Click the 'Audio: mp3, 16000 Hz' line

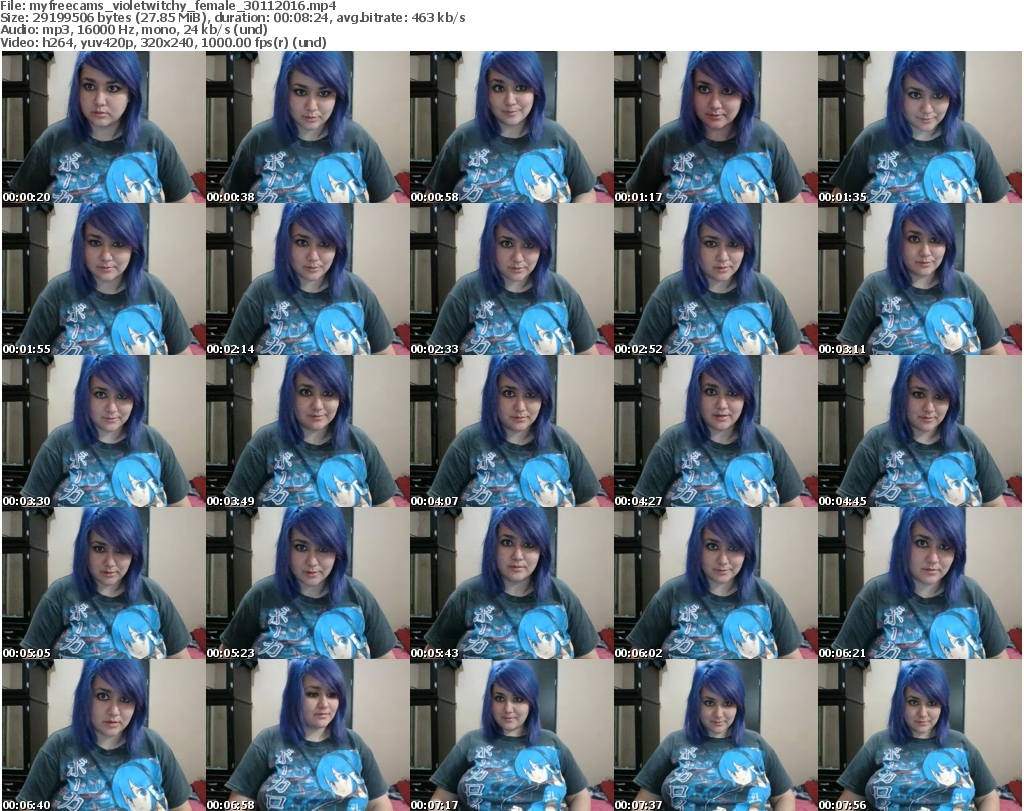[x=134, y=30]
